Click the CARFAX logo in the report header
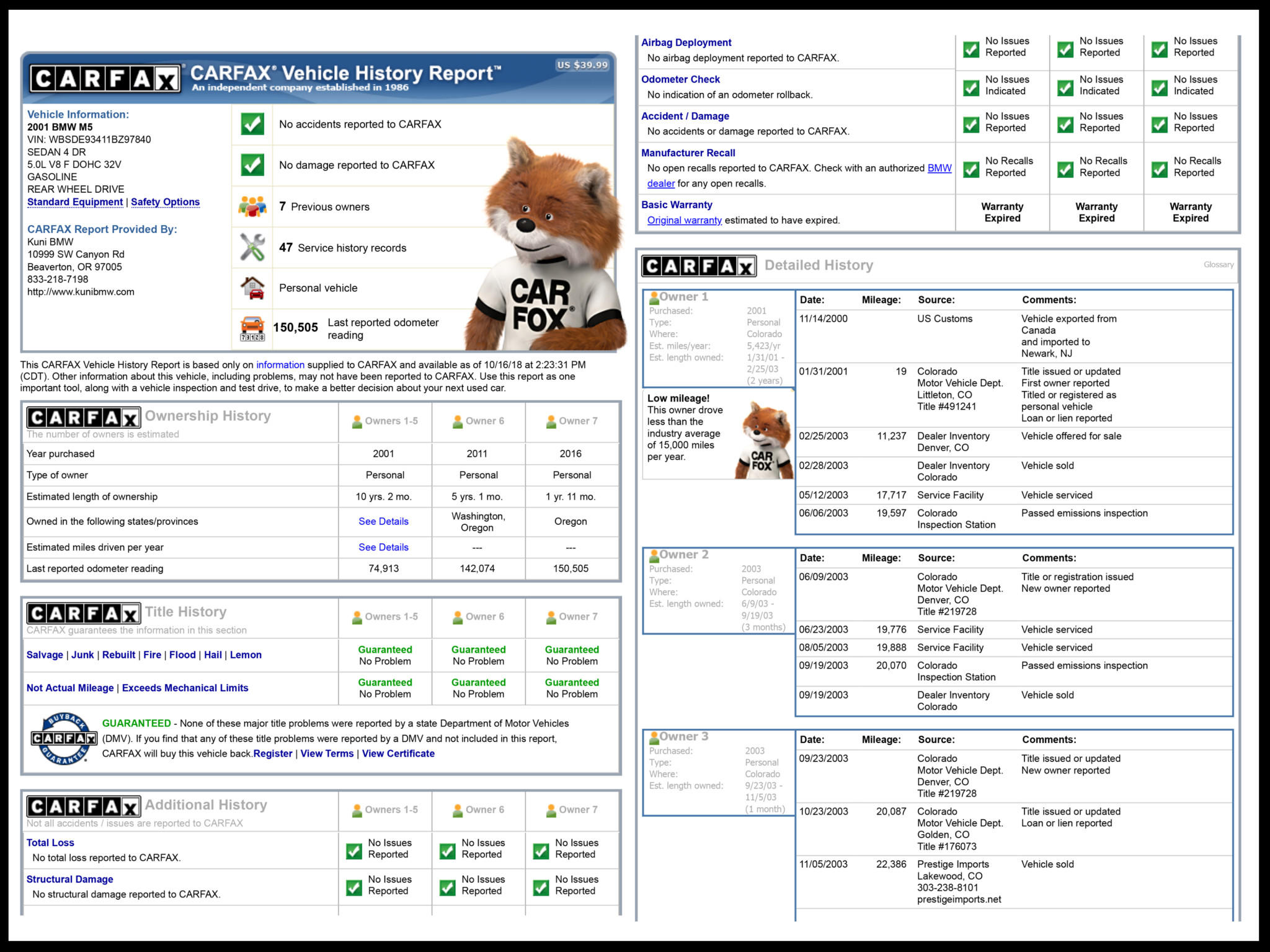The width and height of the screenshot is (1270, 952). (x=105, y=78)
